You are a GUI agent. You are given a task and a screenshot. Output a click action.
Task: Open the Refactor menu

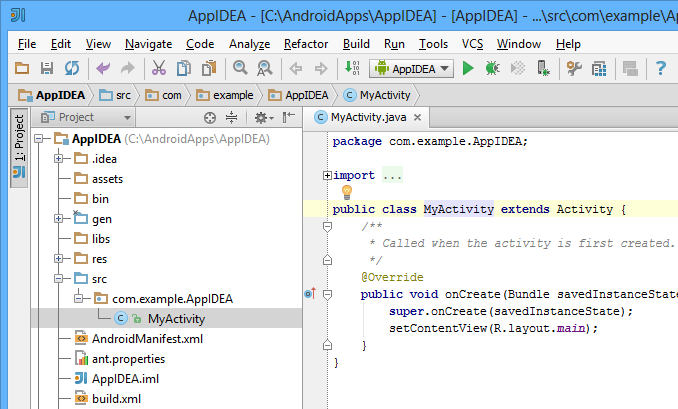coord(306,44)
